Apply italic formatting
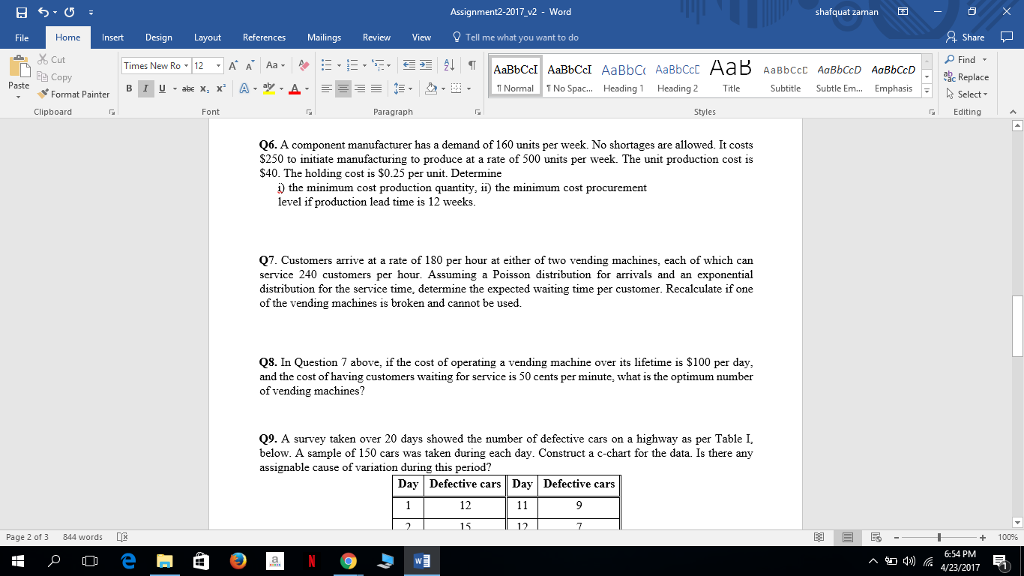Viewport: 1024px width, 576px height. pos(144,88)
